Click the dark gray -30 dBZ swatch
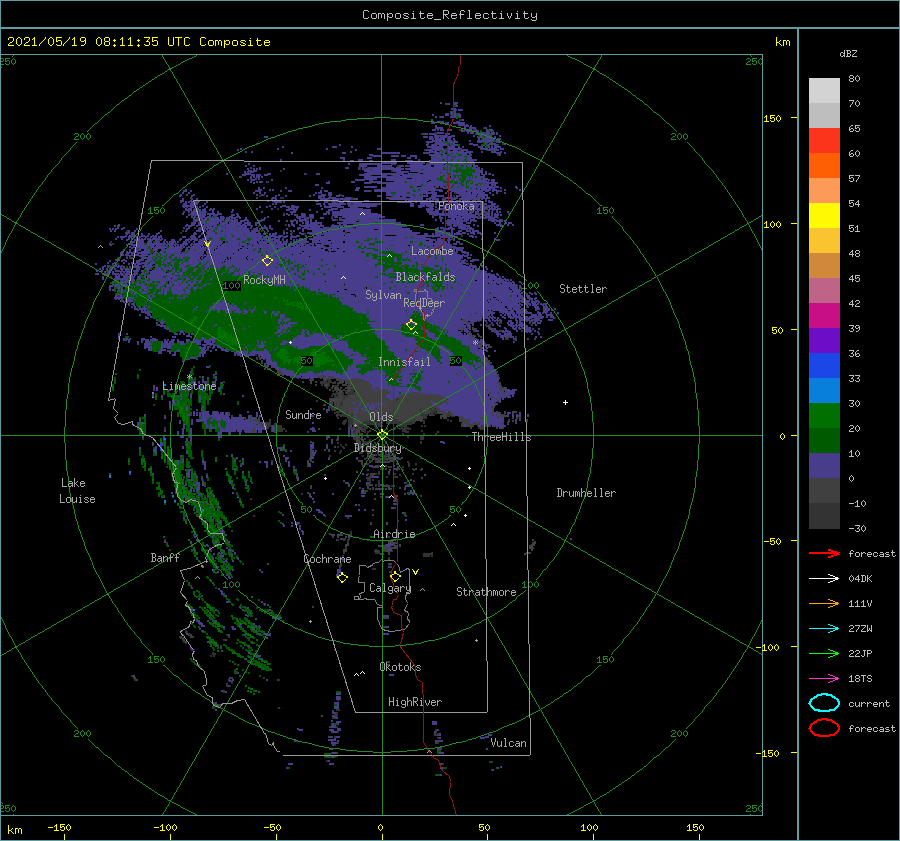Viewport: 900px width, 841px height. [x=824, y=516]
